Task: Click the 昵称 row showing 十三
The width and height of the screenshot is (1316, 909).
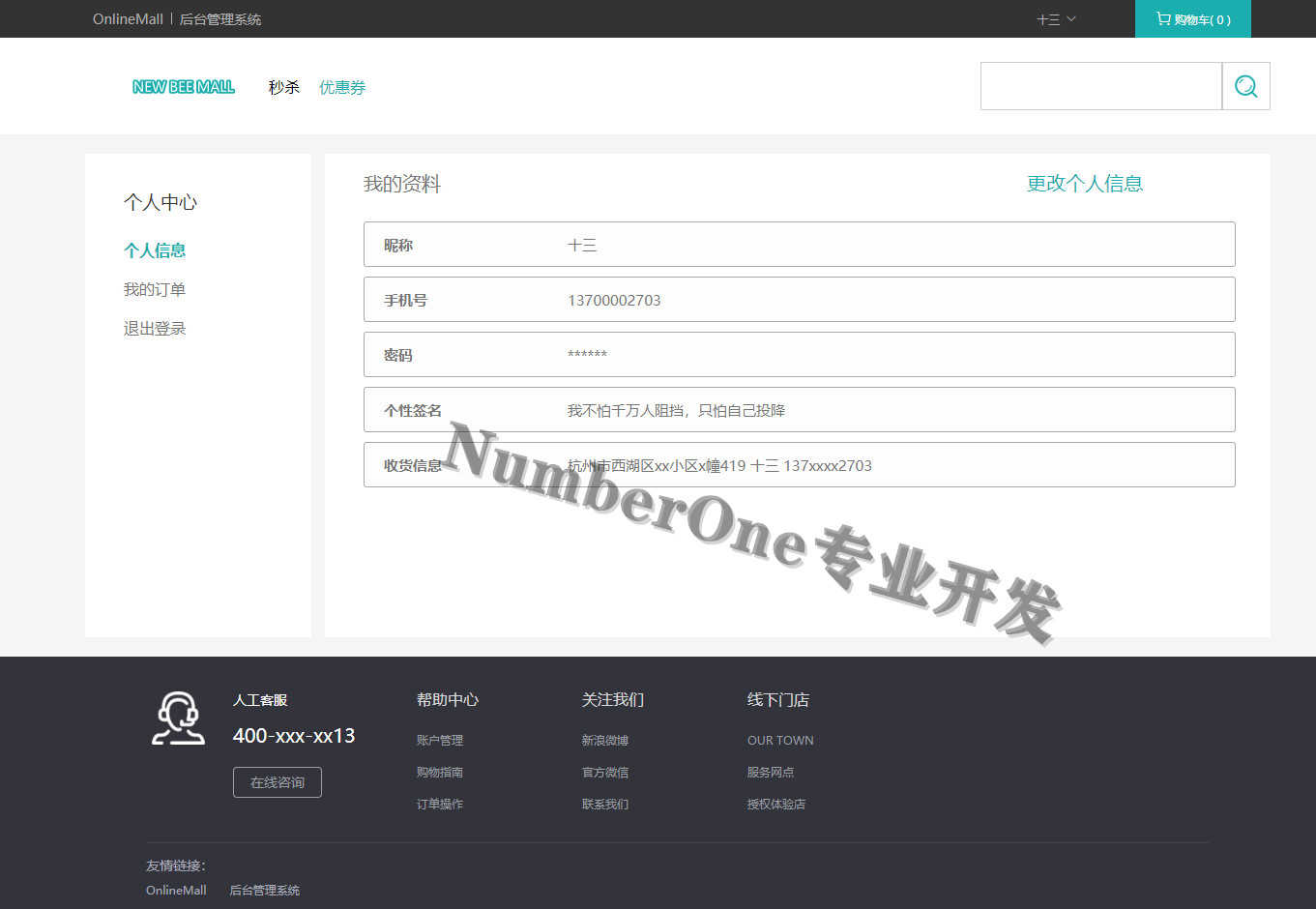Action: coord(800,245)
